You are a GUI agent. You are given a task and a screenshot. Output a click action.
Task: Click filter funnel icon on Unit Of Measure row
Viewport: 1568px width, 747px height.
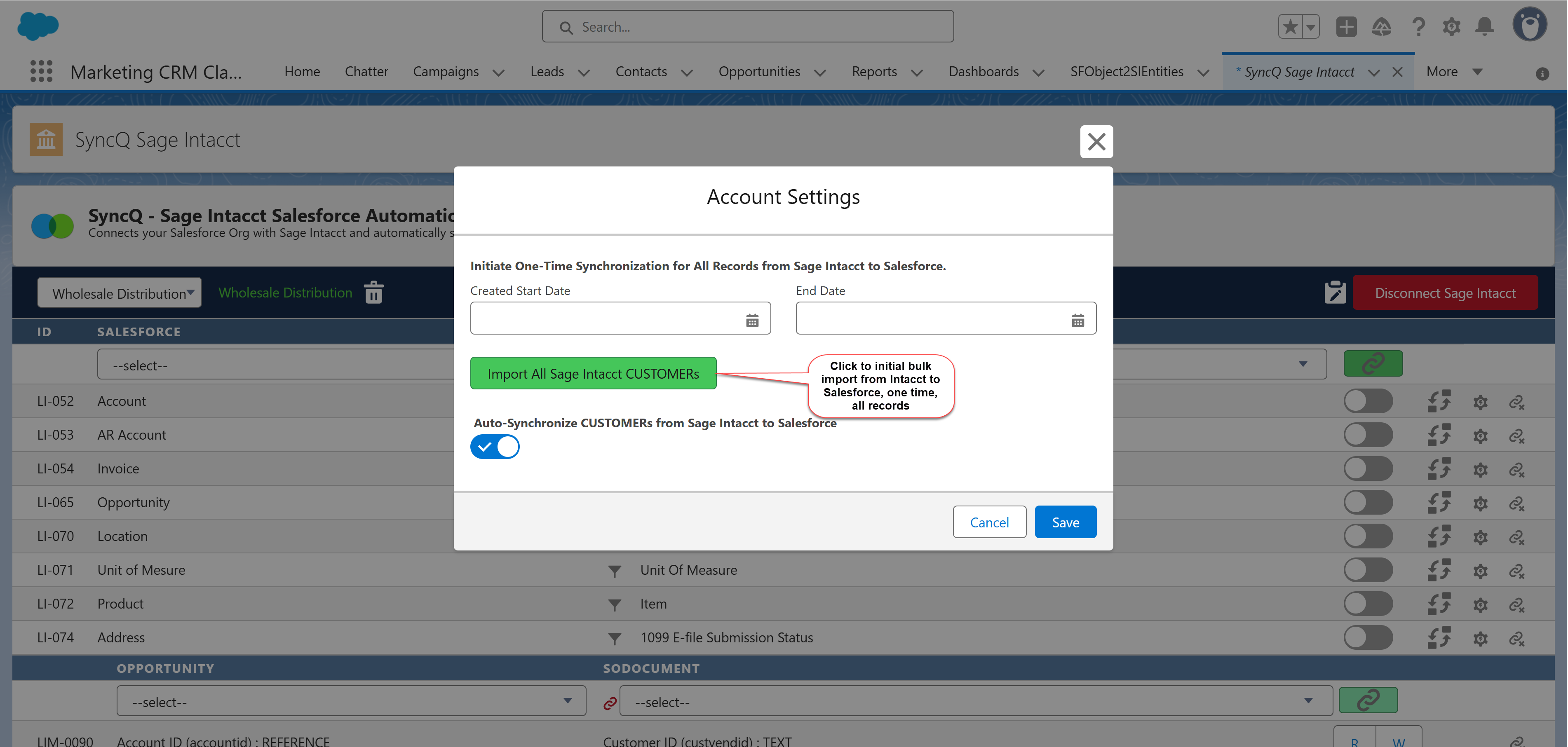coord(614,571)
